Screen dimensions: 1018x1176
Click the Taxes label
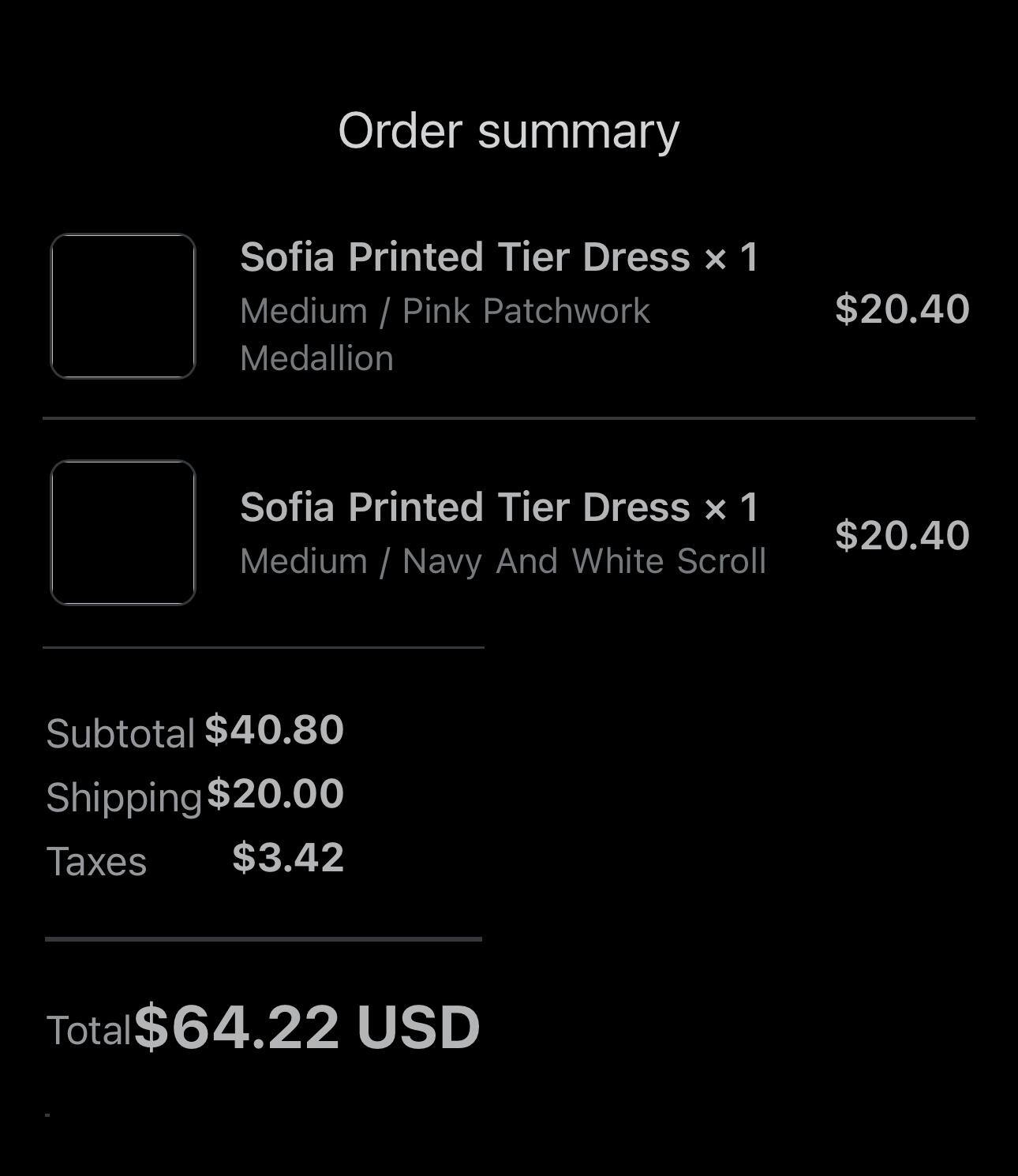click(96, 861)
